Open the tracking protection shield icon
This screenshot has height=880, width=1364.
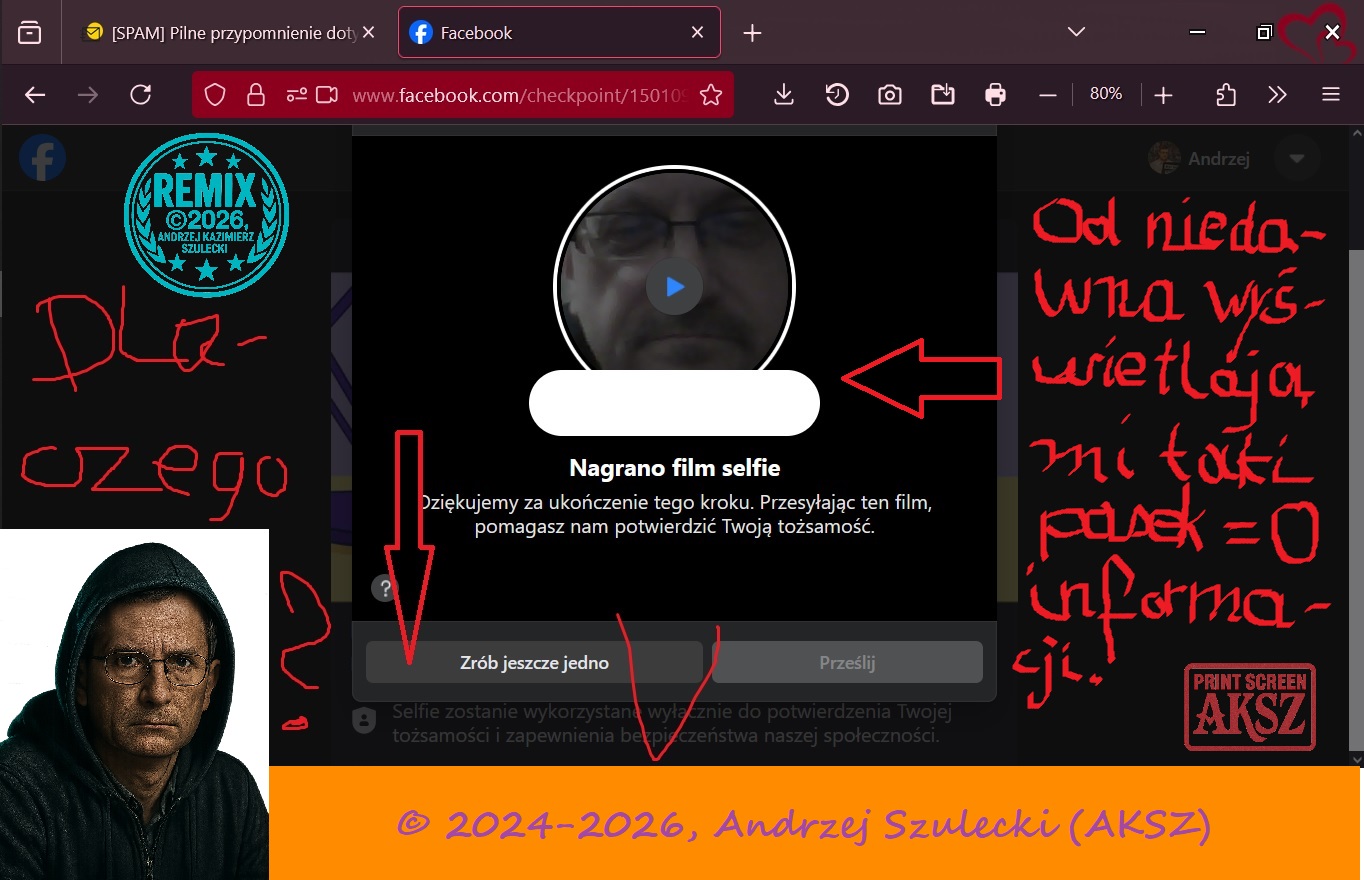pyautogui.click(x=215, y=95)
